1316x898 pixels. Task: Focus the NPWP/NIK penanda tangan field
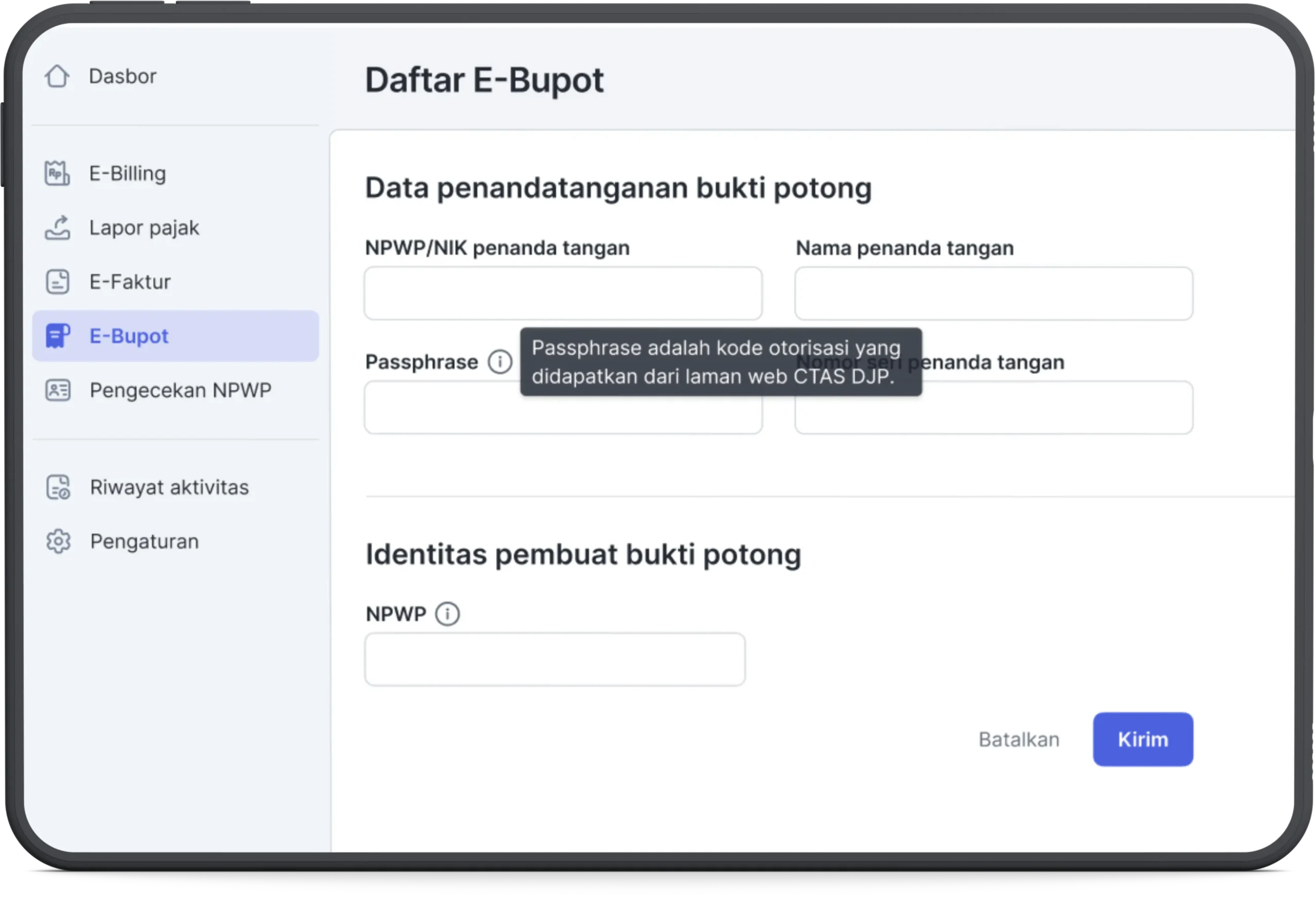coord(563,294)
